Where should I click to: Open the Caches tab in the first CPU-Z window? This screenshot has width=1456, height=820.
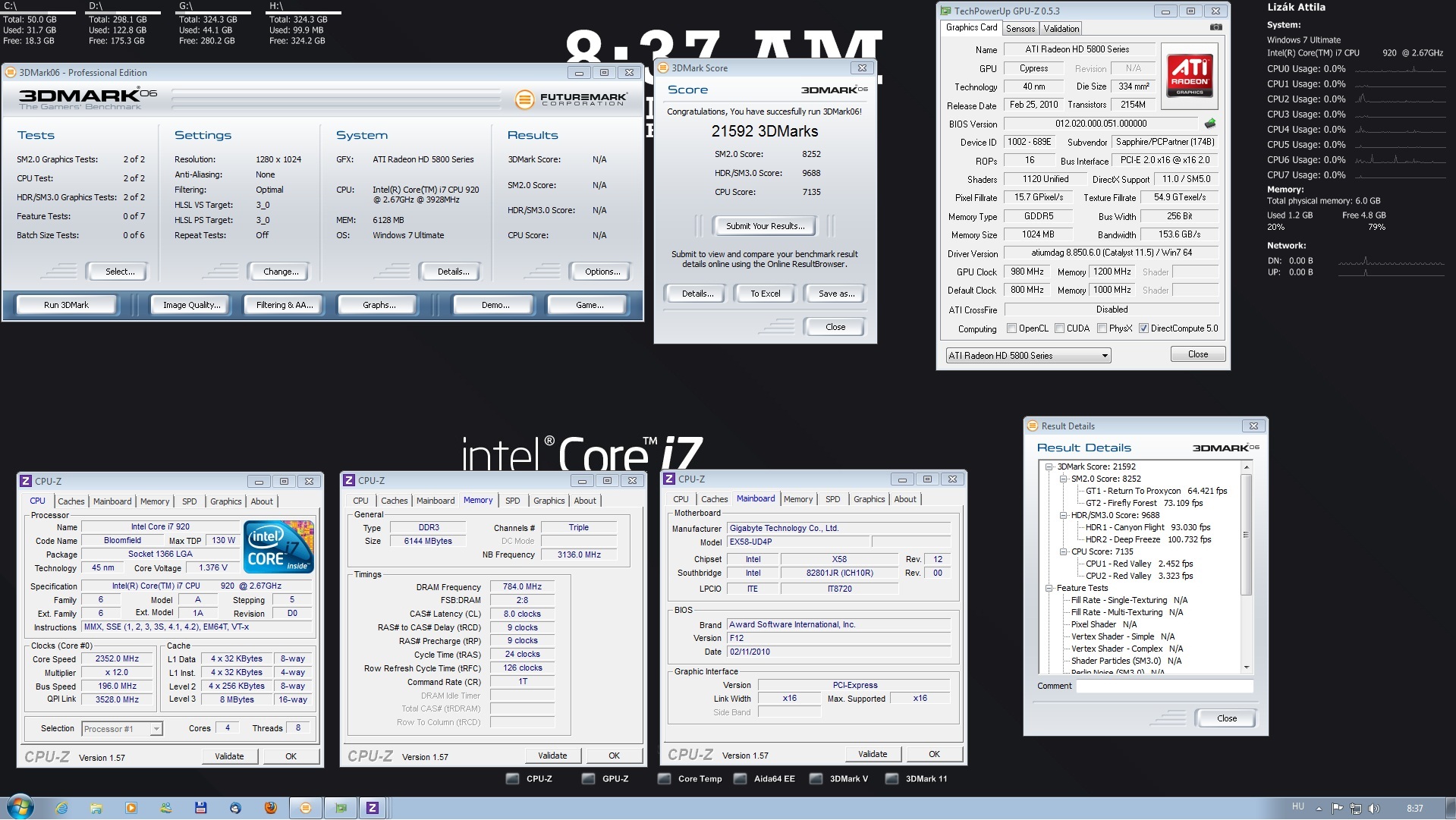click(x=71, y=501)
